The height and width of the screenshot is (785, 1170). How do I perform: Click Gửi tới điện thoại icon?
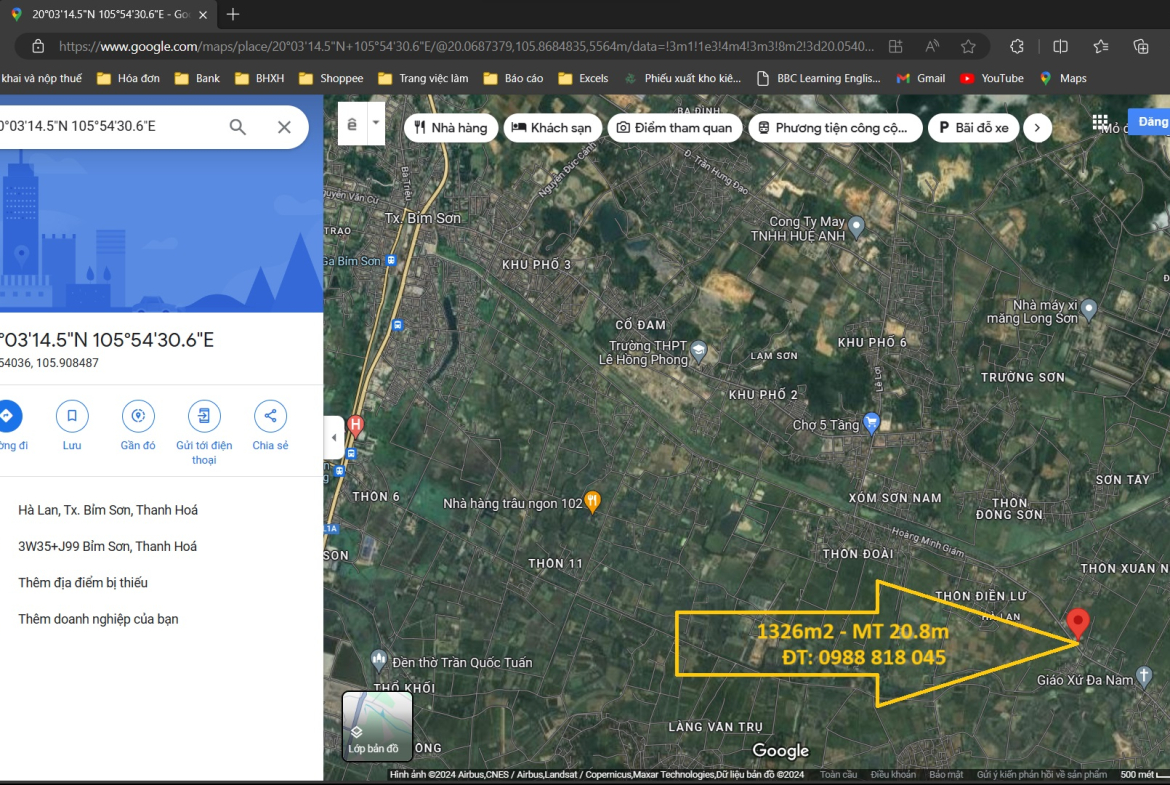[x=204, y=416]
